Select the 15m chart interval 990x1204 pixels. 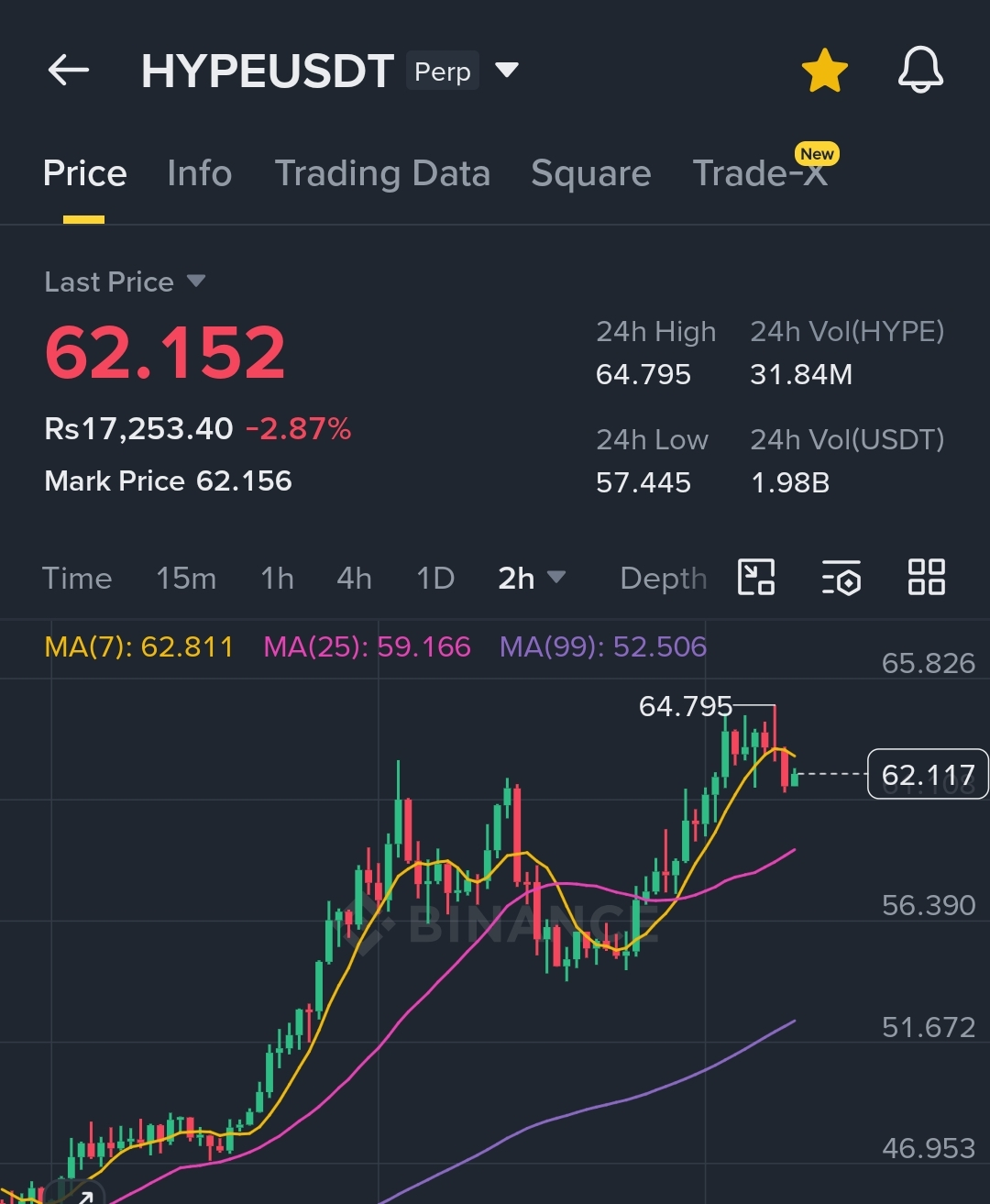click(x=186, y=579)
